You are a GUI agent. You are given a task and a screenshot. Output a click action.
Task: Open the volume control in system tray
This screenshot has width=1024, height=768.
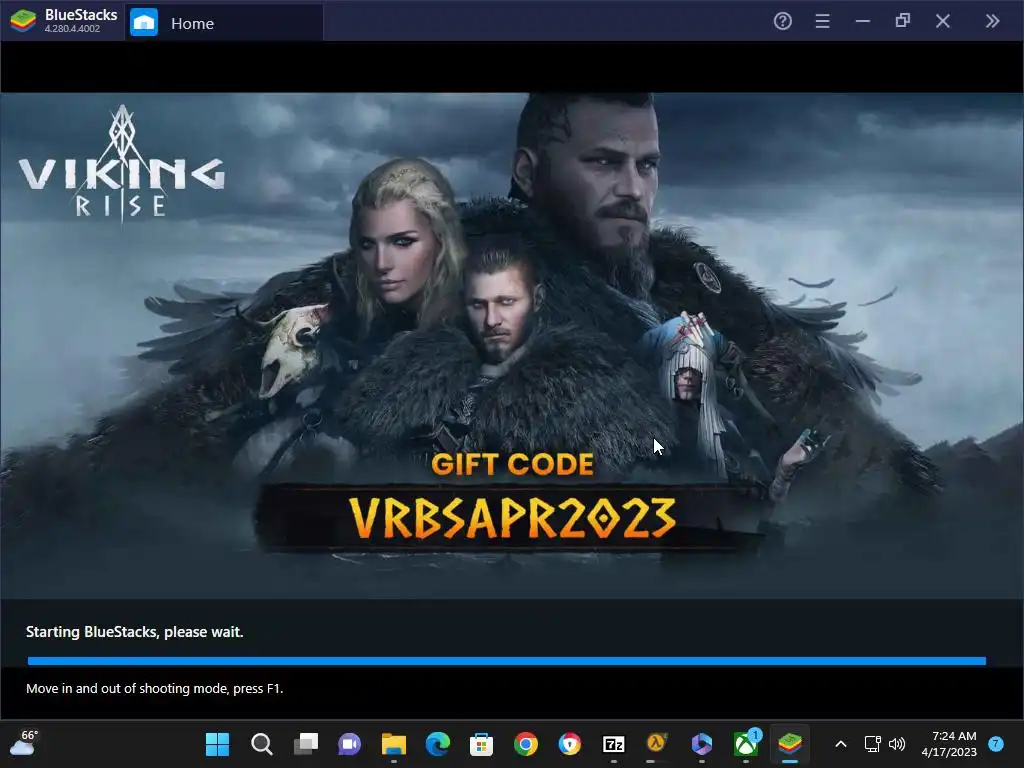(x=897, y=744)
